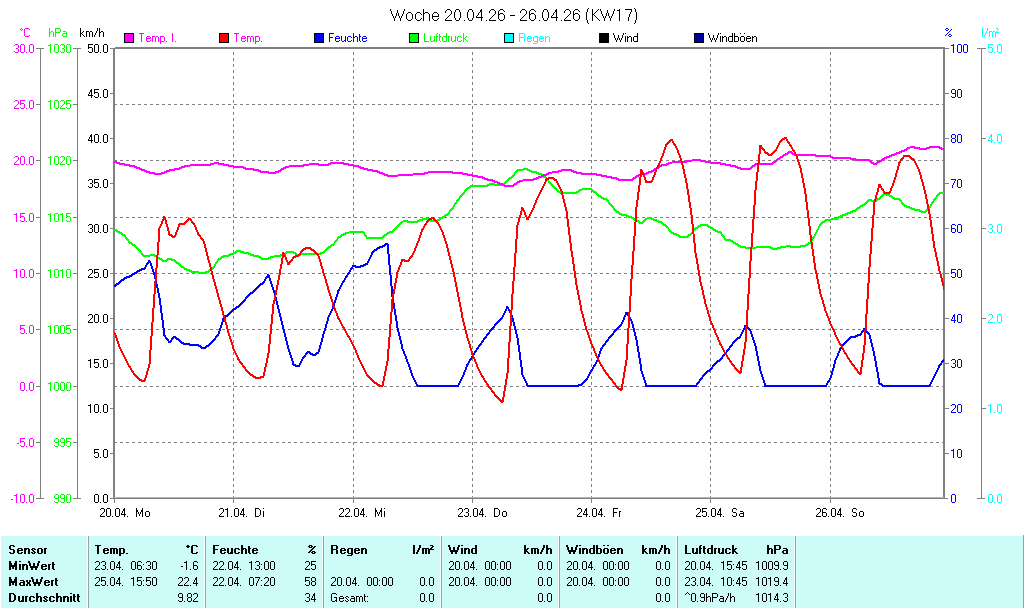Click the hPa axis unit label

[x=58, y=33]
